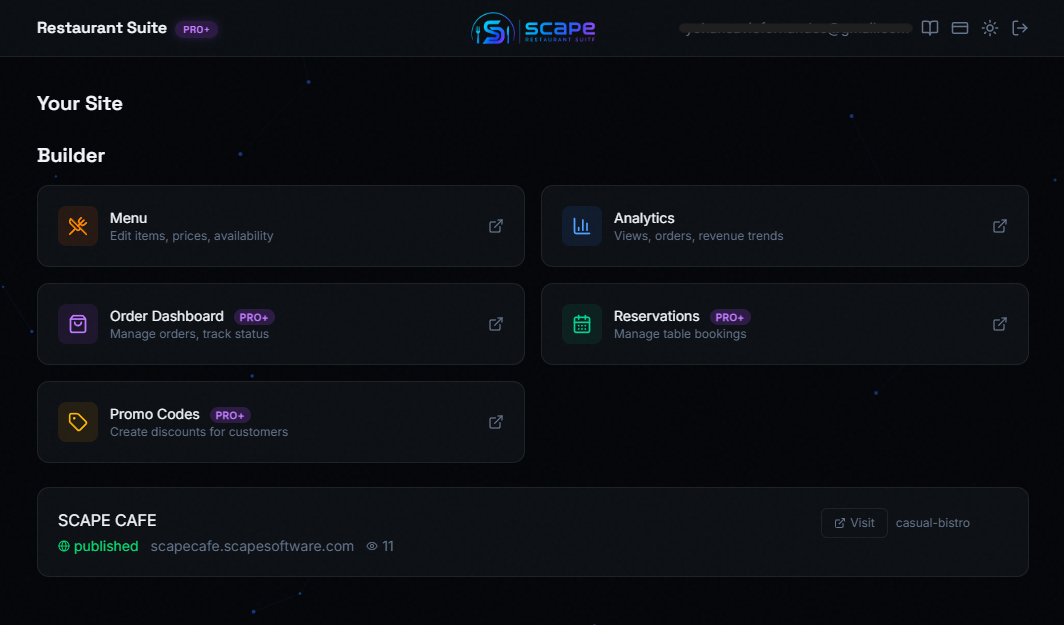Click the purple Order Dashboard bag icon
This screenshot has height=625, width=1064.
(x=78, y=324)
